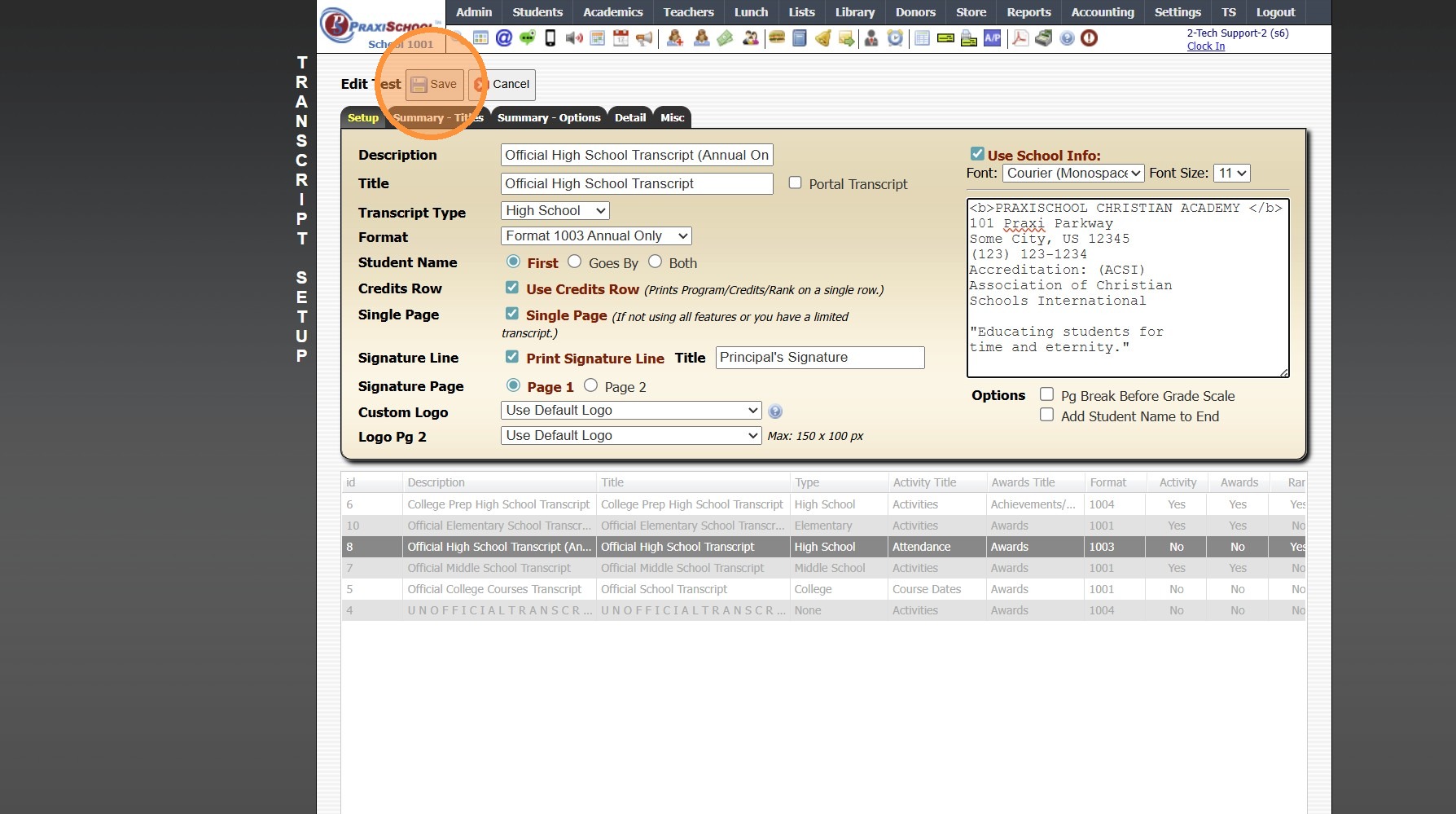Click the PDF document icon
This screenshot has width=1456, height=814.
pyautogui.click(x=1020, y=38)
